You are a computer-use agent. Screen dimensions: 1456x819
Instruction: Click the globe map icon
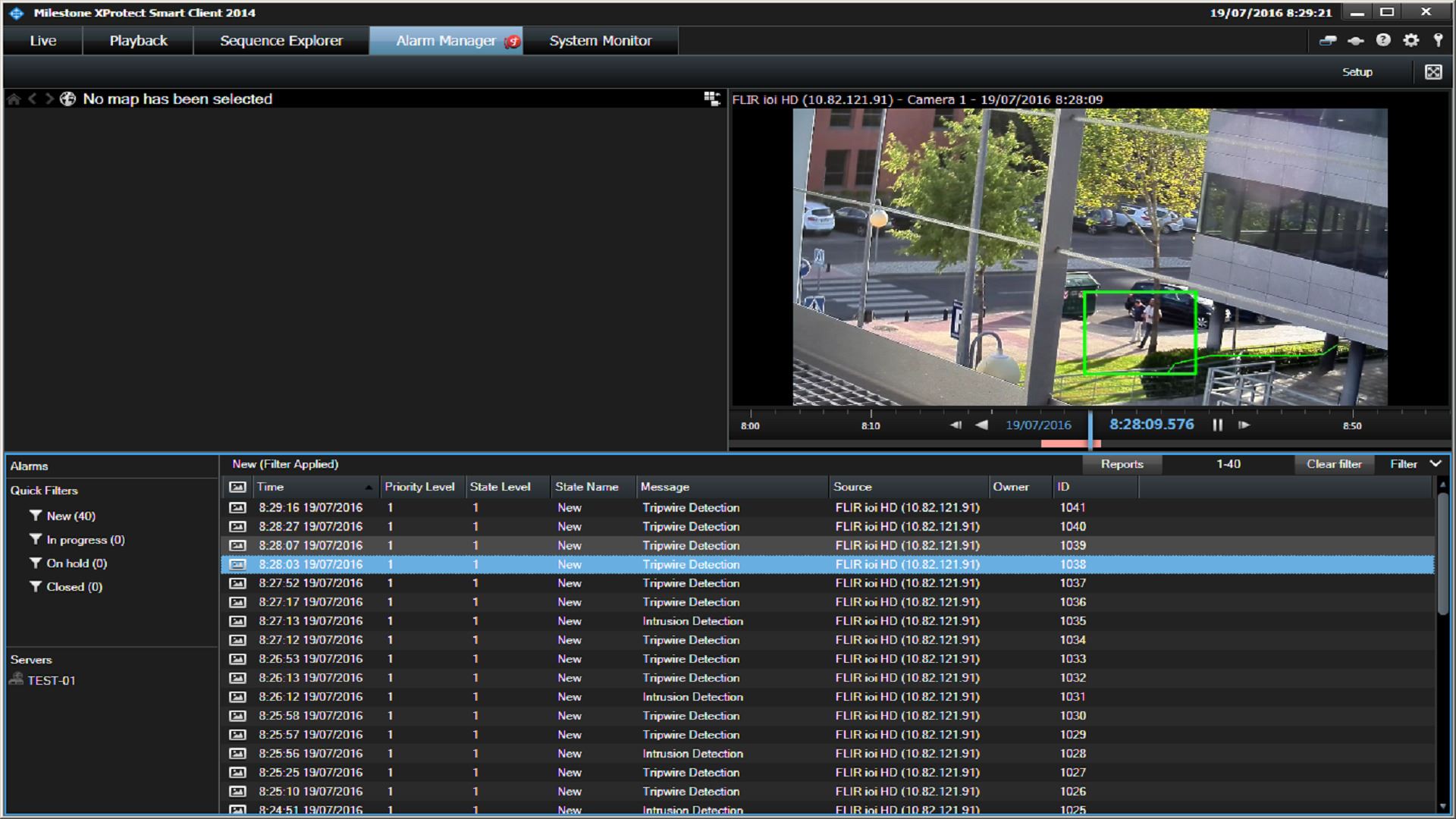click(67, 99)
